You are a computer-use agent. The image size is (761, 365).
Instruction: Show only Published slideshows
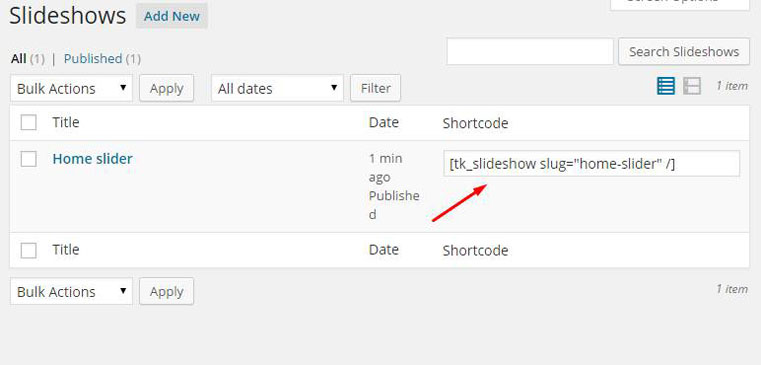point(93,59)
